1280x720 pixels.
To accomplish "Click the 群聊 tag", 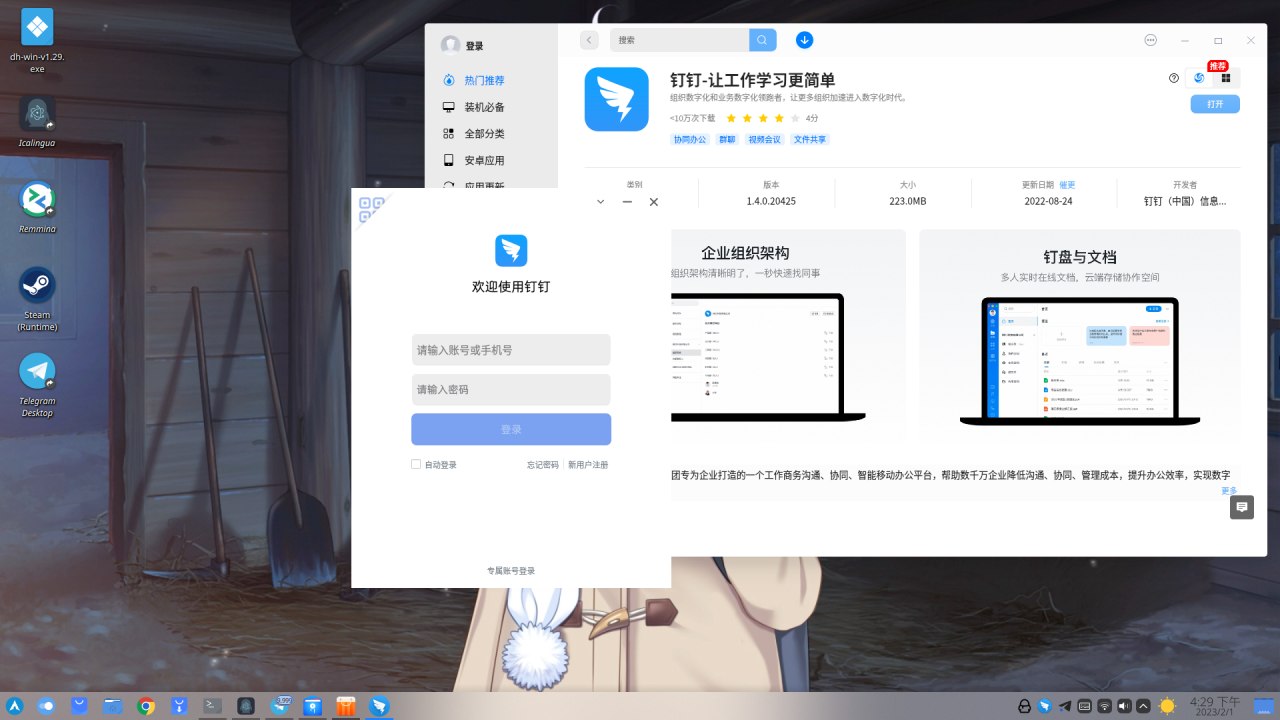I will coord(727,140).
